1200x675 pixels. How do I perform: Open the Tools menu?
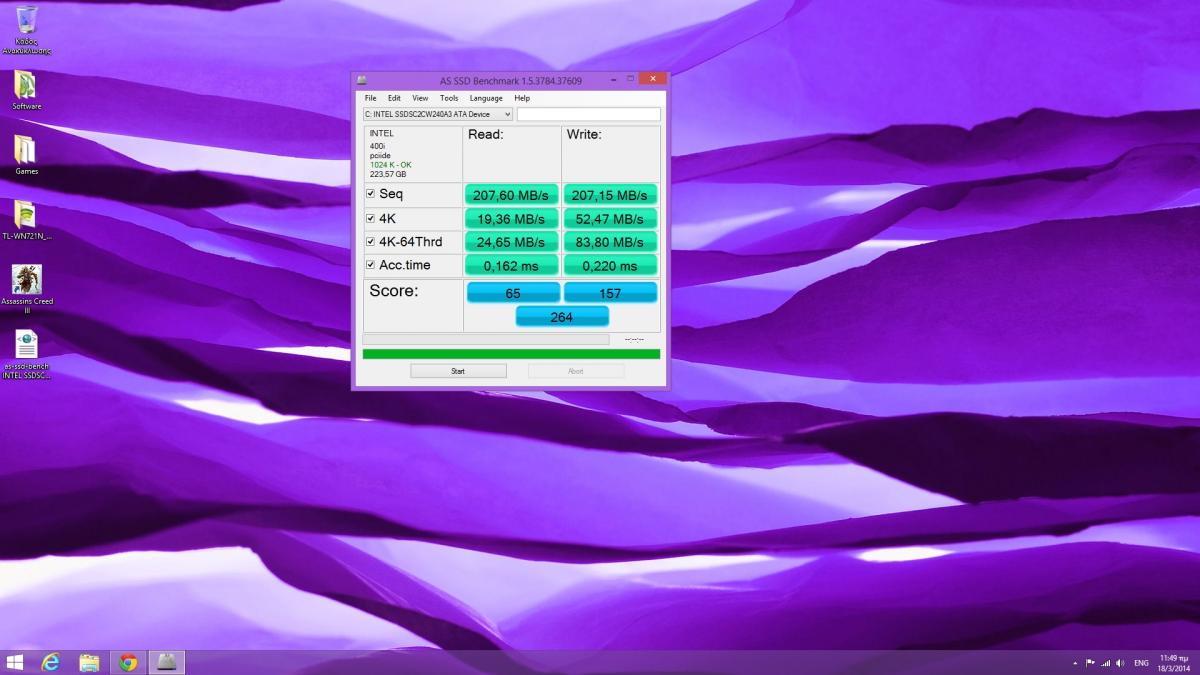pos(449,98)
